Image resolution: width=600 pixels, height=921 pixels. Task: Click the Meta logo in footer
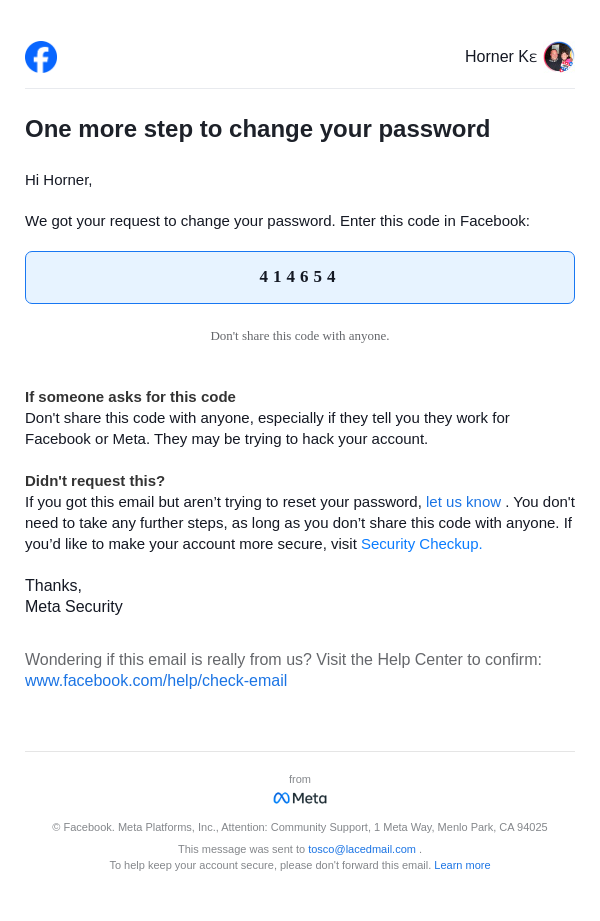pyautogui.click(x=300, y=798)
